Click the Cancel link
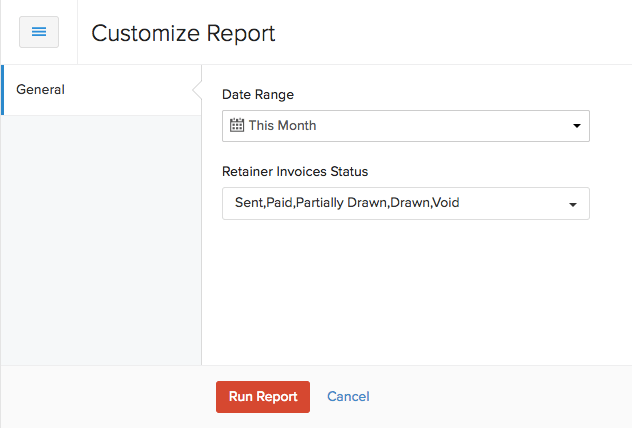Viewport: 632px width, 428px height. click(x=348, y=397)
